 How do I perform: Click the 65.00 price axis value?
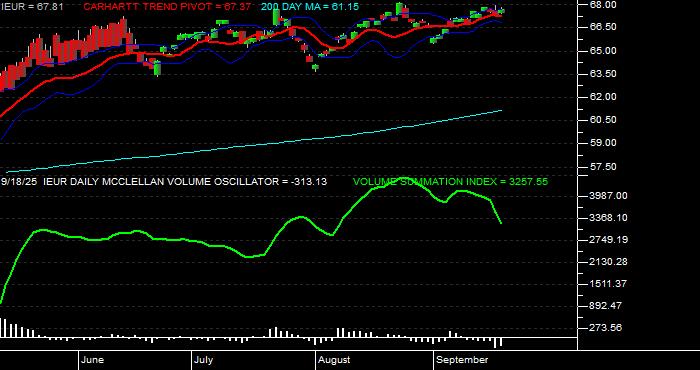(x=604, y=50)
